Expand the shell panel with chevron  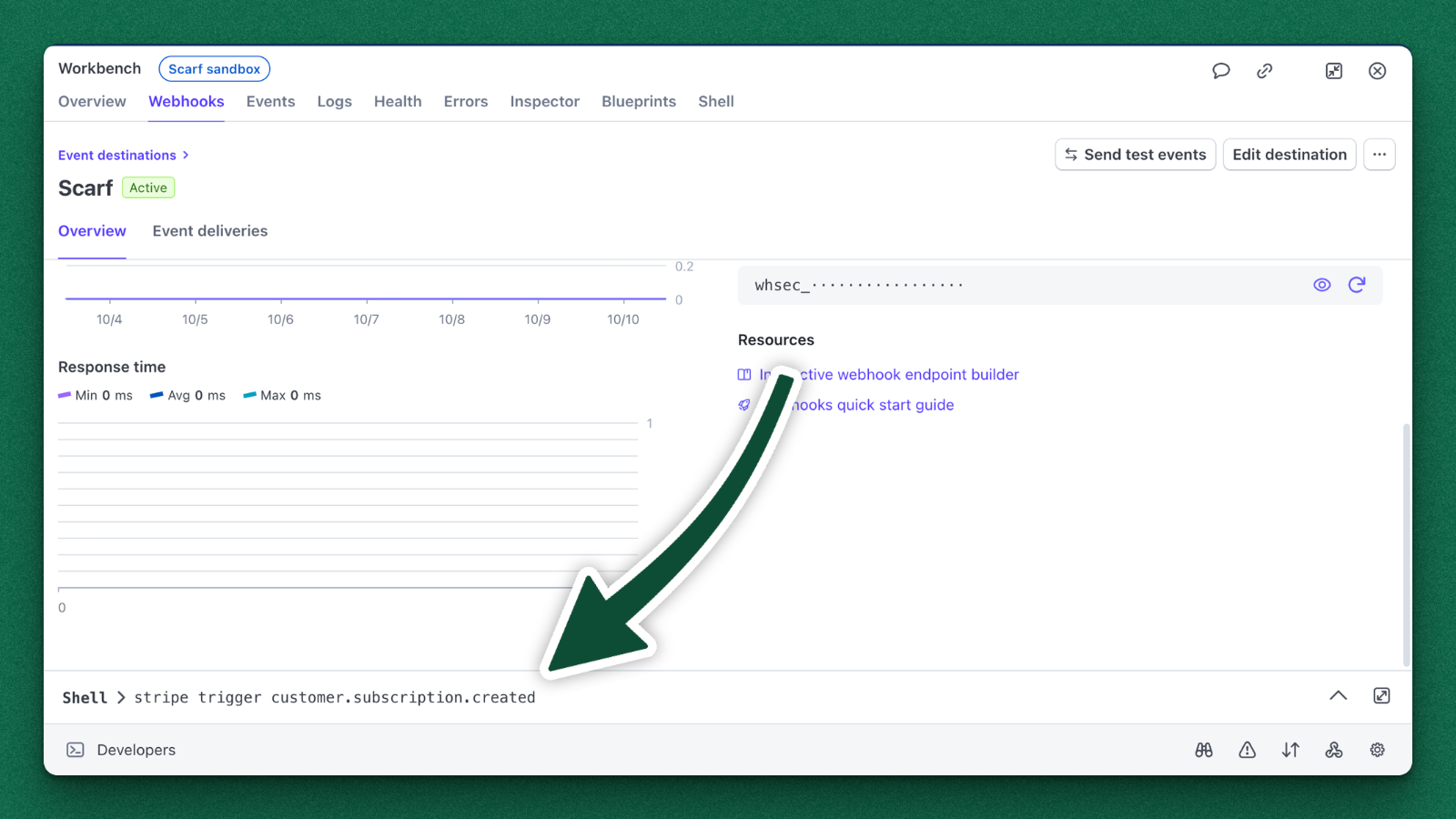1338,696
